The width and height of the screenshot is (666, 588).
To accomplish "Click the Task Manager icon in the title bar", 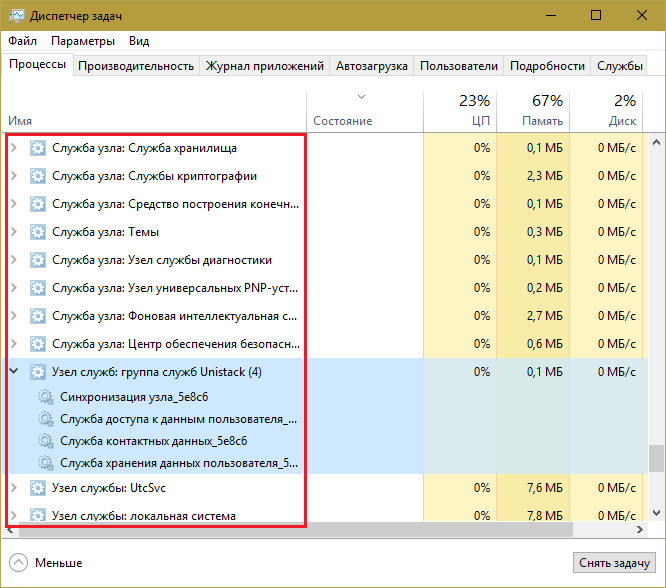I will click(17, 16).
